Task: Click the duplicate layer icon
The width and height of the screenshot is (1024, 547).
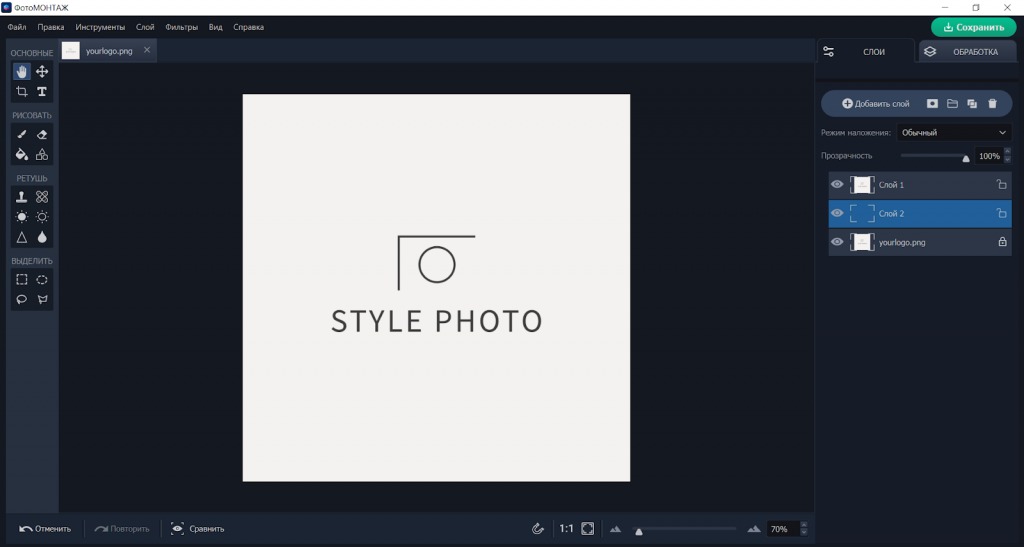Action: [x=972, y=103]
